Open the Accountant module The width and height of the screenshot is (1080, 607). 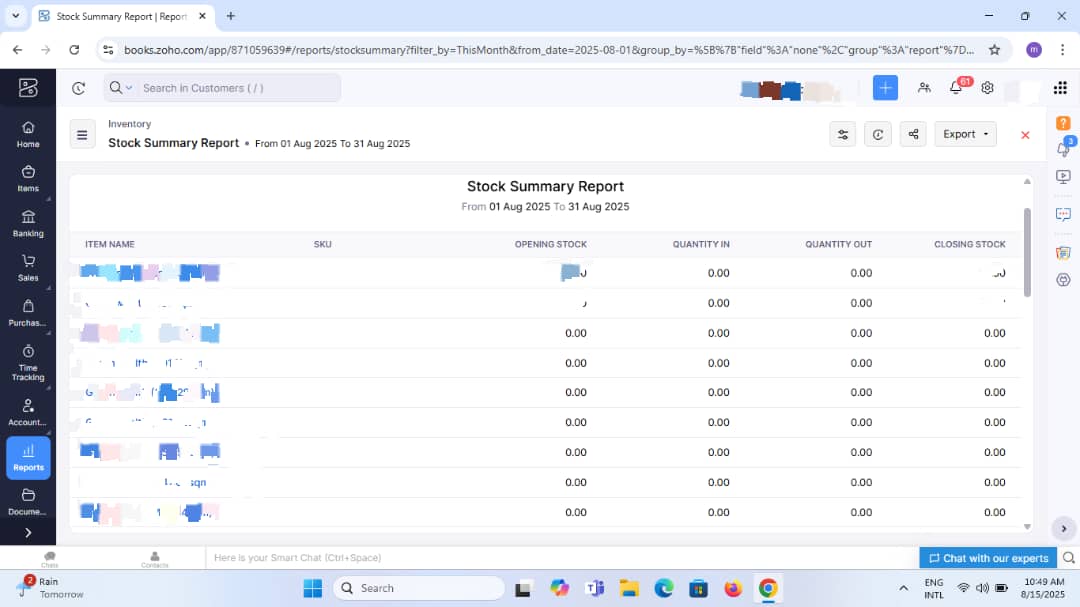point(28,413)
